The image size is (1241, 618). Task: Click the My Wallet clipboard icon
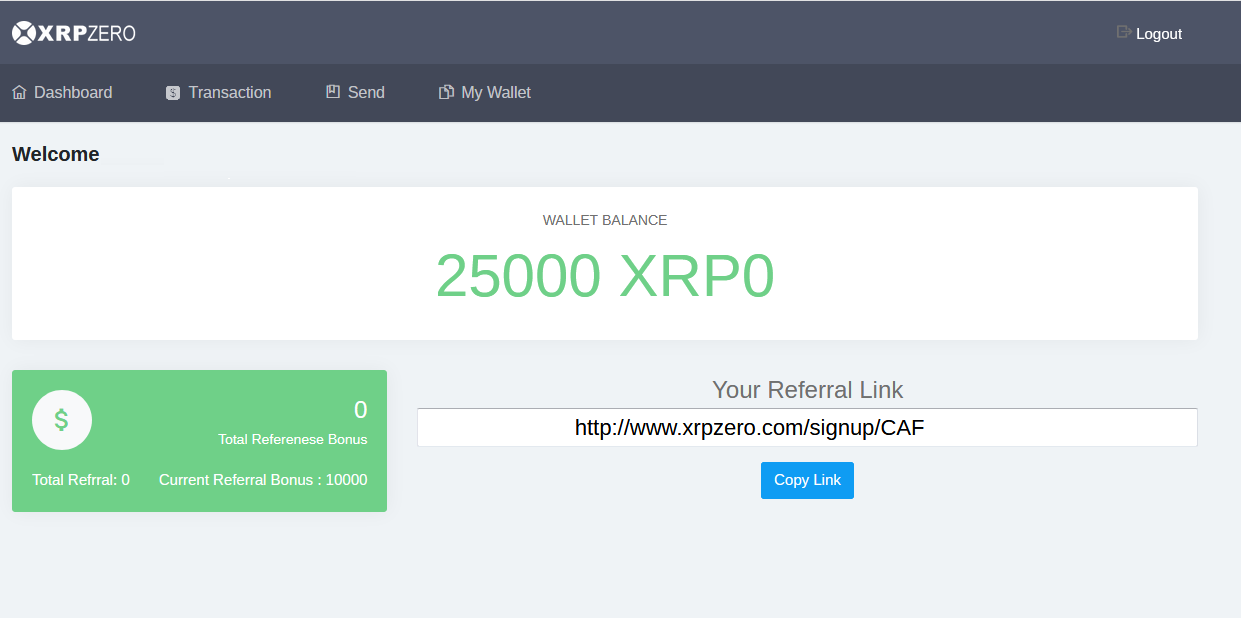446,92
